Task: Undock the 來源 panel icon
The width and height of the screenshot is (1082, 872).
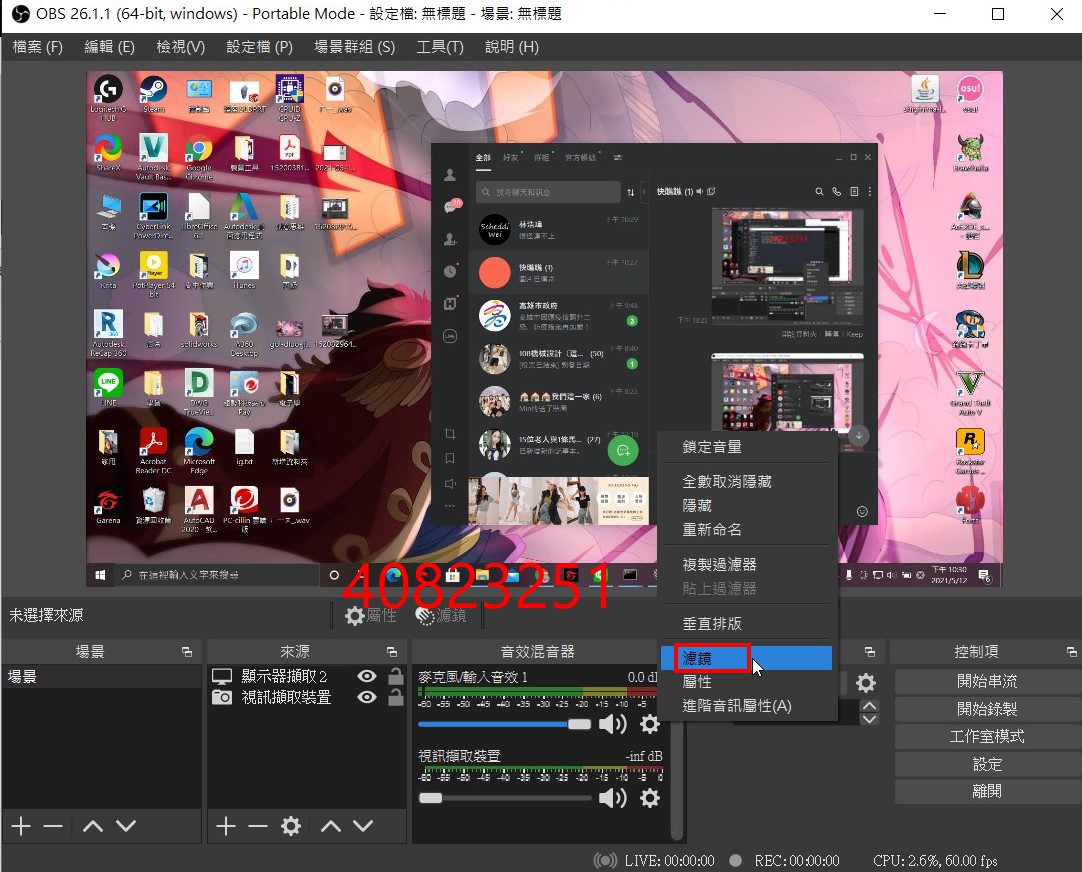Action: tap(392, 651)
